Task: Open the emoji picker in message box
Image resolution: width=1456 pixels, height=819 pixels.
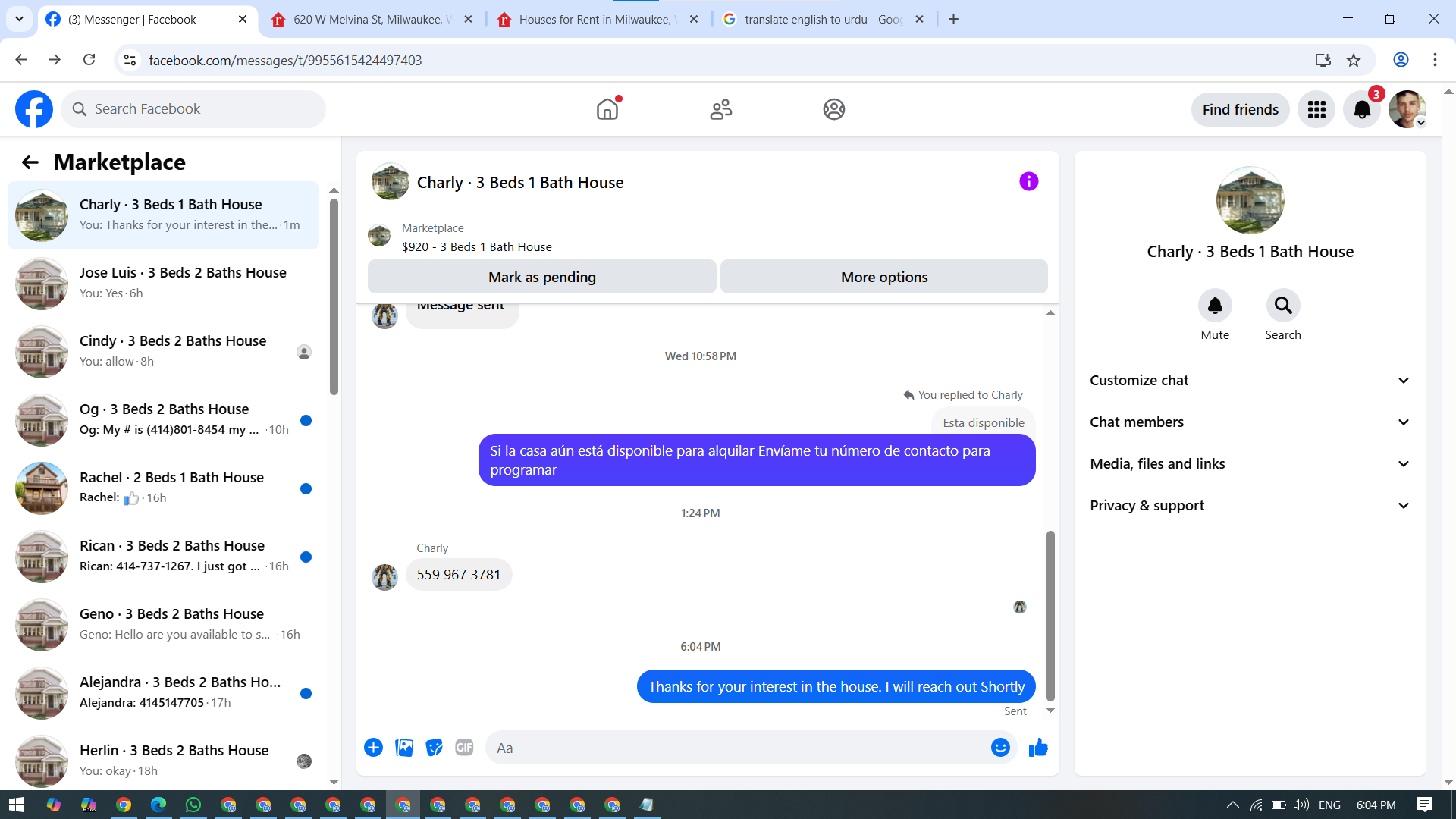Action: (1000, 748)
